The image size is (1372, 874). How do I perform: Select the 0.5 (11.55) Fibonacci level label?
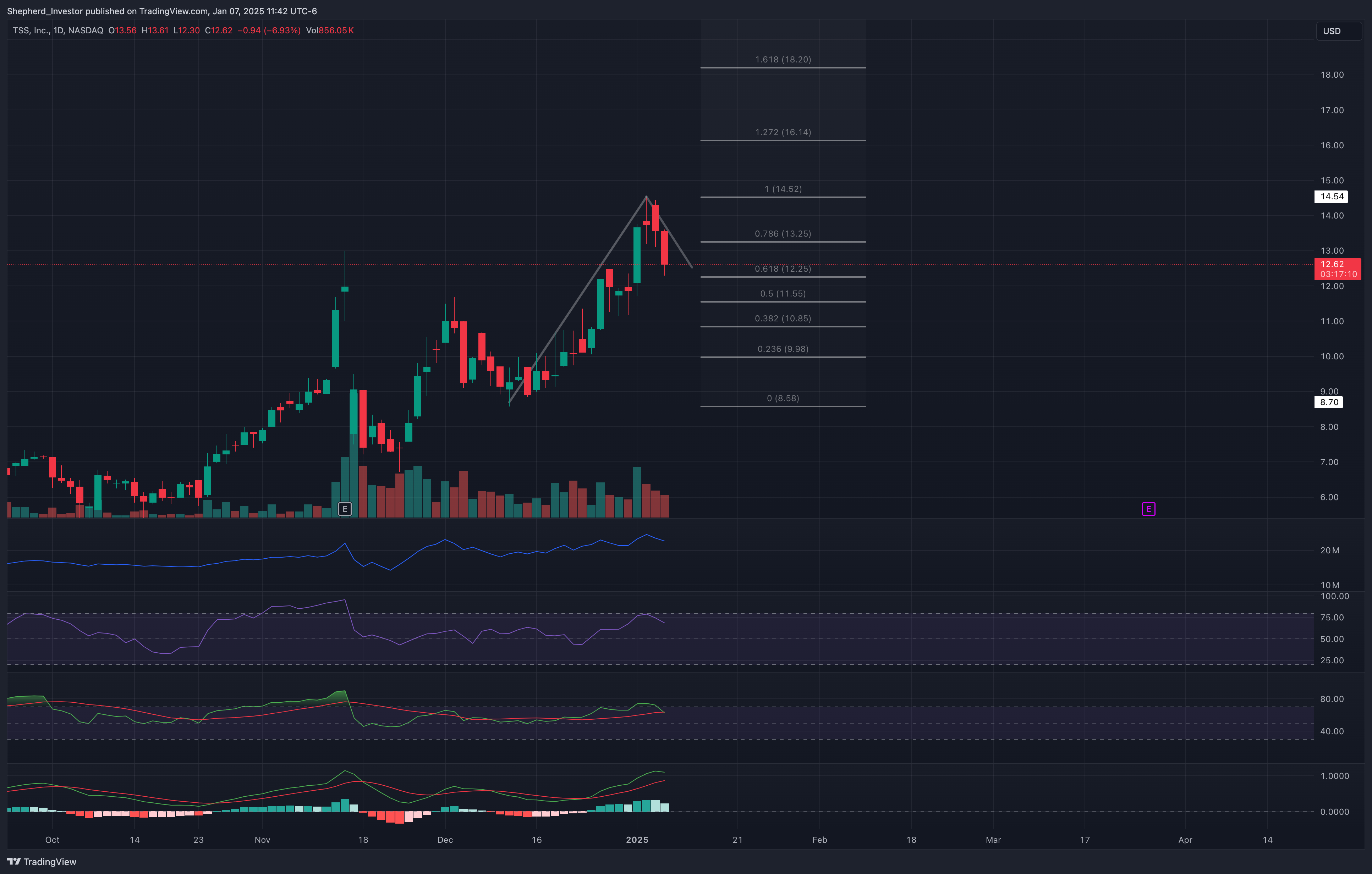[x=783, y=294]
